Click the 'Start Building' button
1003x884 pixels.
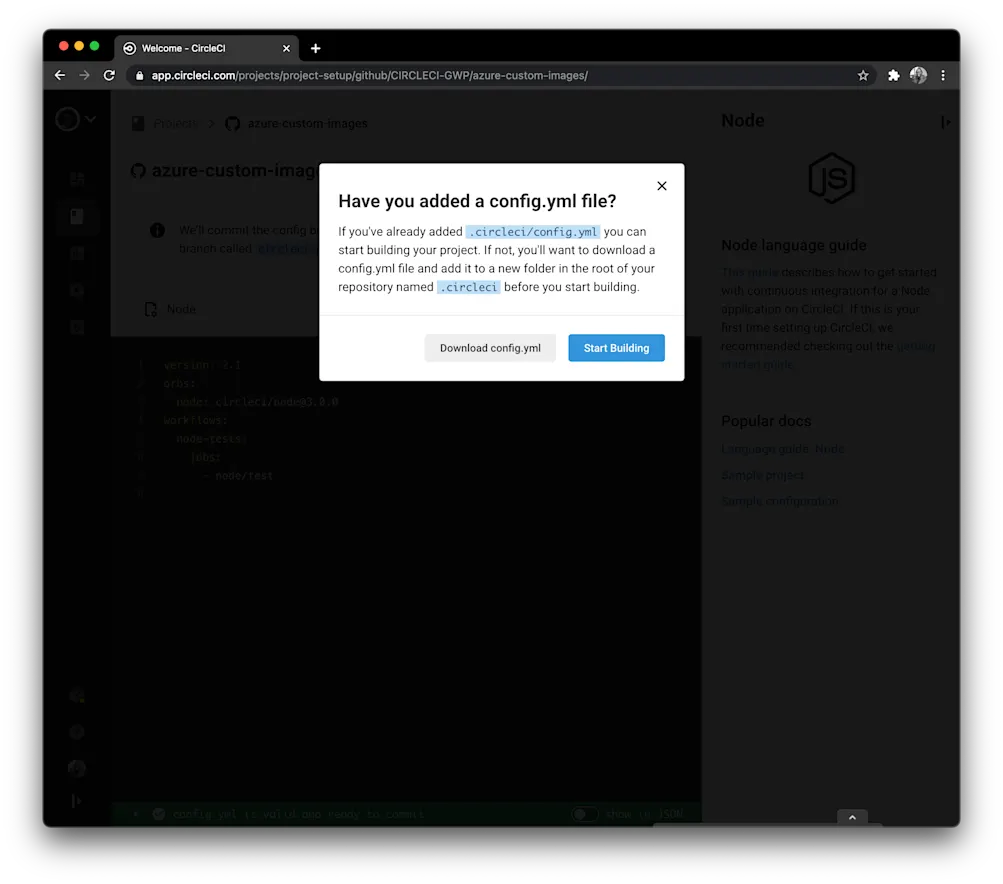click(x=616, y=348)
